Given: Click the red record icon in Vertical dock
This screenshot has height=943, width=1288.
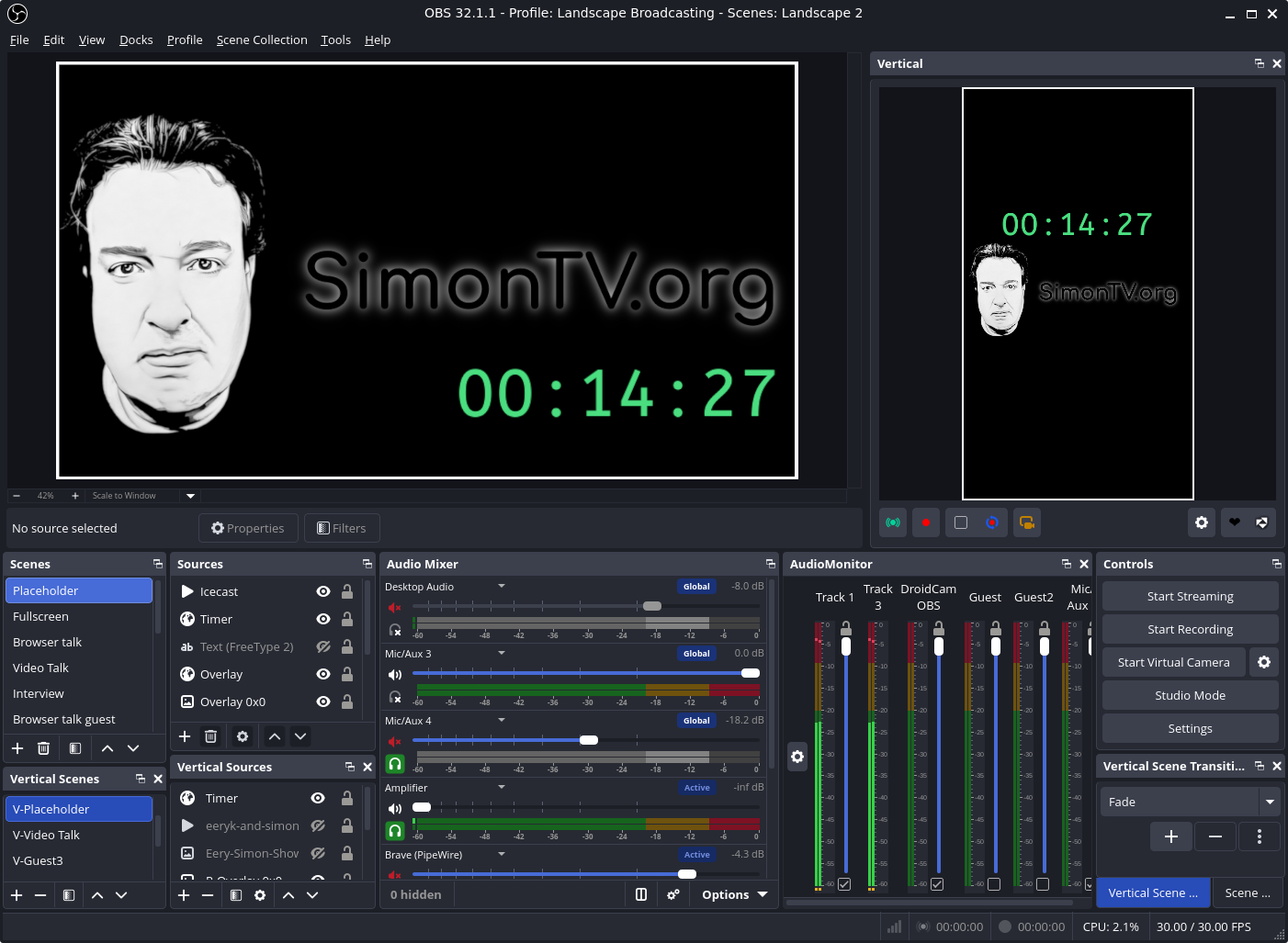Looking at the screenshot, I should (926, 522).
